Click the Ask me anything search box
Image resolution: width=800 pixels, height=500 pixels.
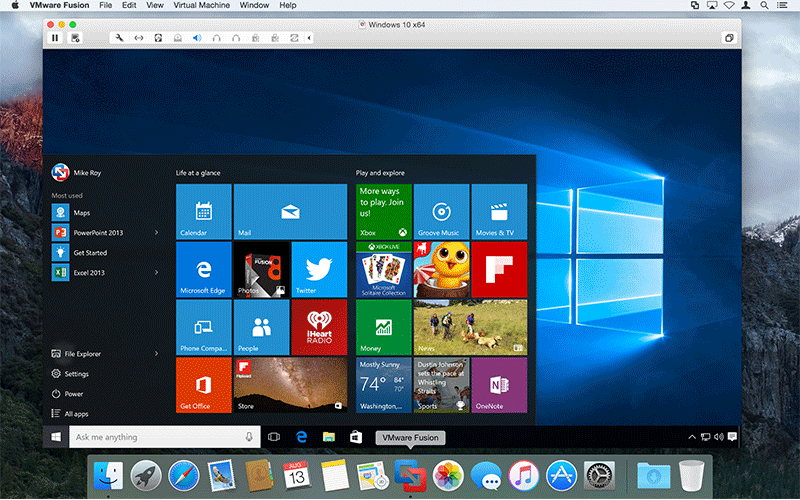pos(165,437)
